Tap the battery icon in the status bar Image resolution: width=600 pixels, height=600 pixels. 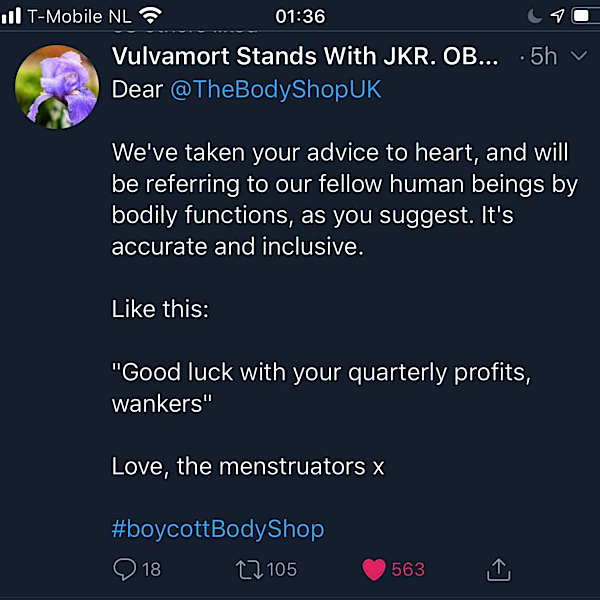[583, 16]
